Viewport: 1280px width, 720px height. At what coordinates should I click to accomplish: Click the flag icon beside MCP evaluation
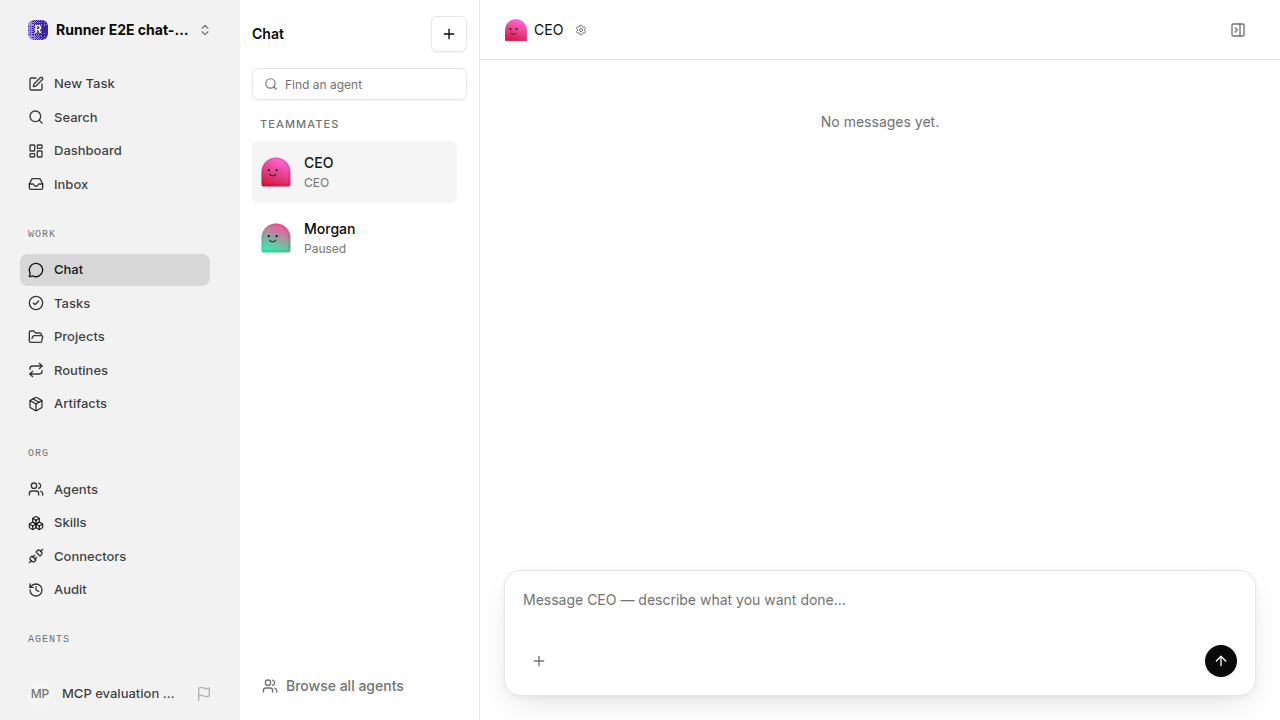204,694
